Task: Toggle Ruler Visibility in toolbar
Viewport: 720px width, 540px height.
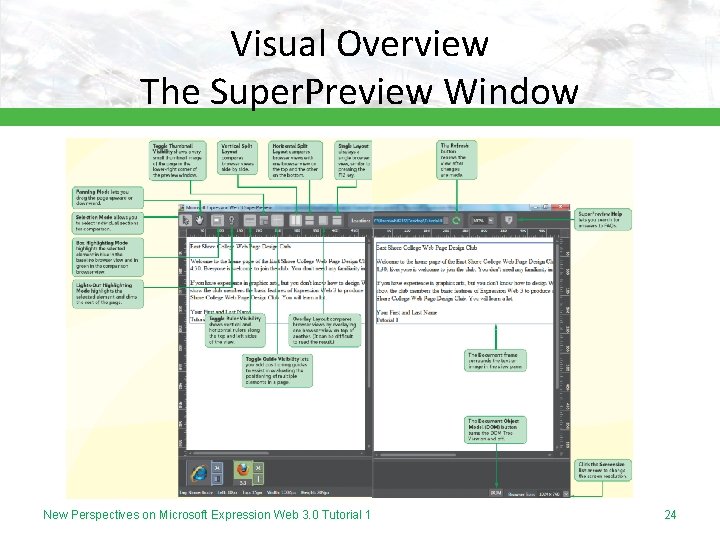Action: pyautogui.click(x=250, y=220)
